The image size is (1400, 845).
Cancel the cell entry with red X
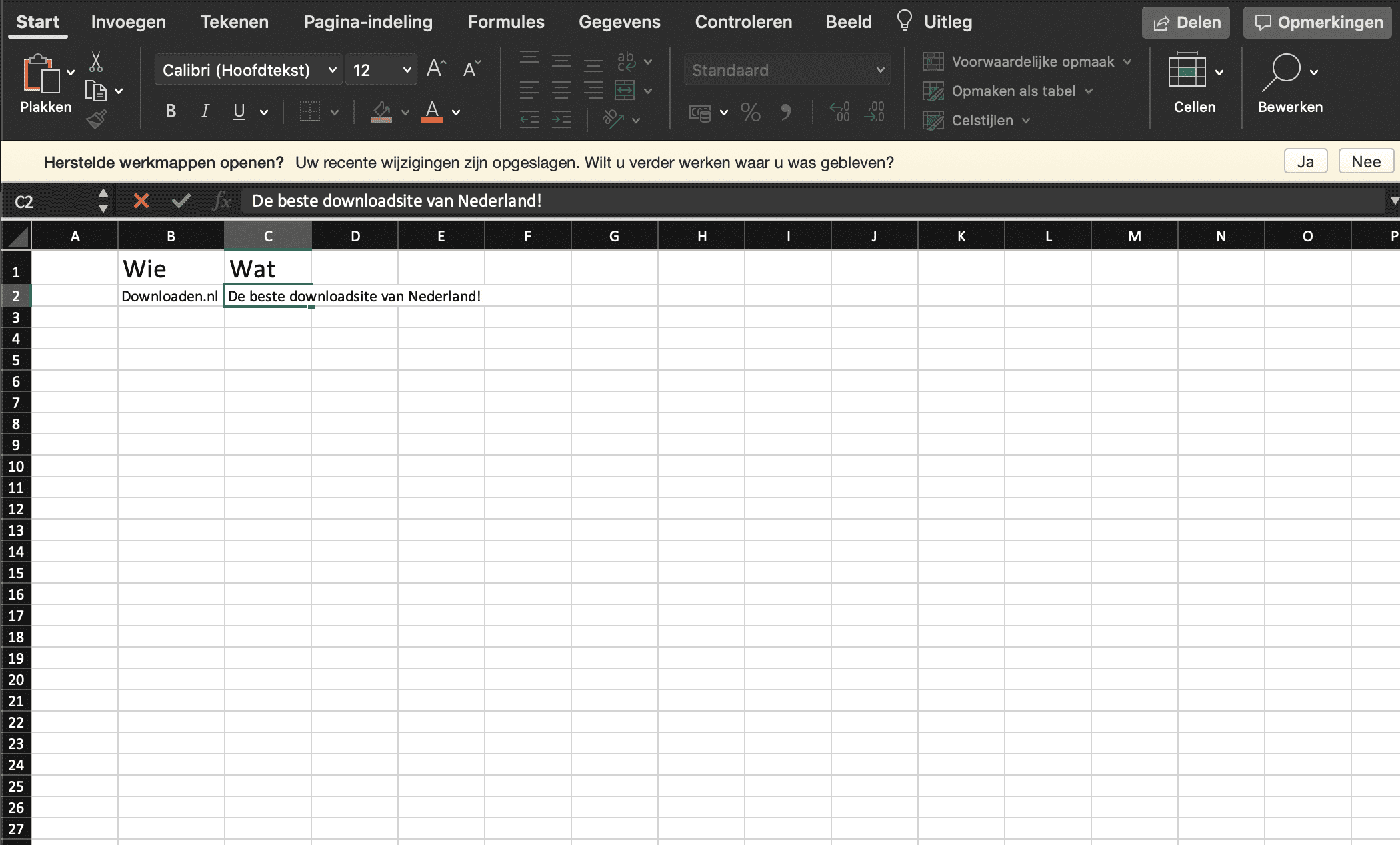(141, 201)
